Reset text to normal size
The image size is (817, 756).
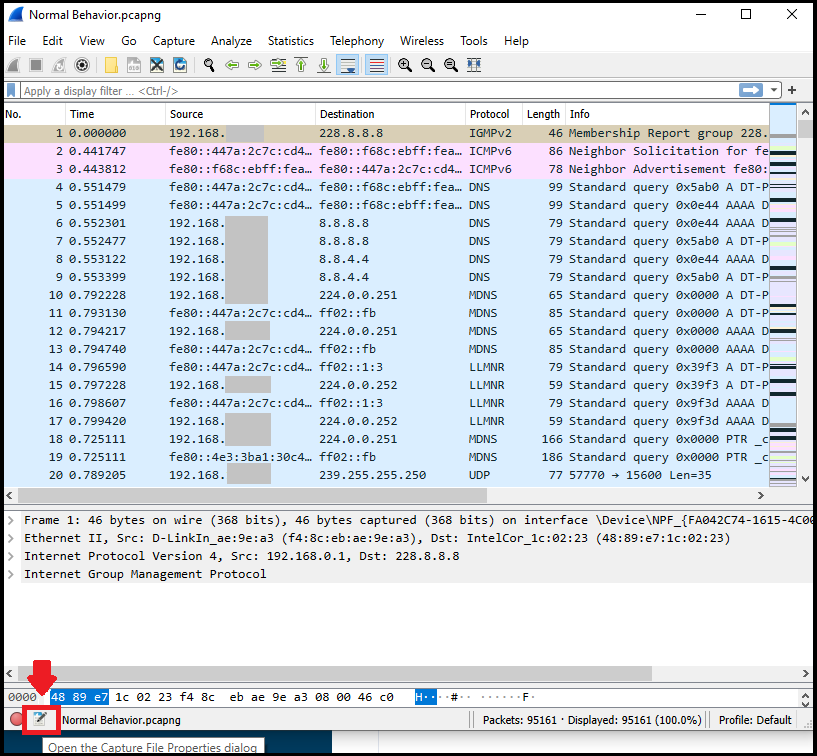coord(451,65)
